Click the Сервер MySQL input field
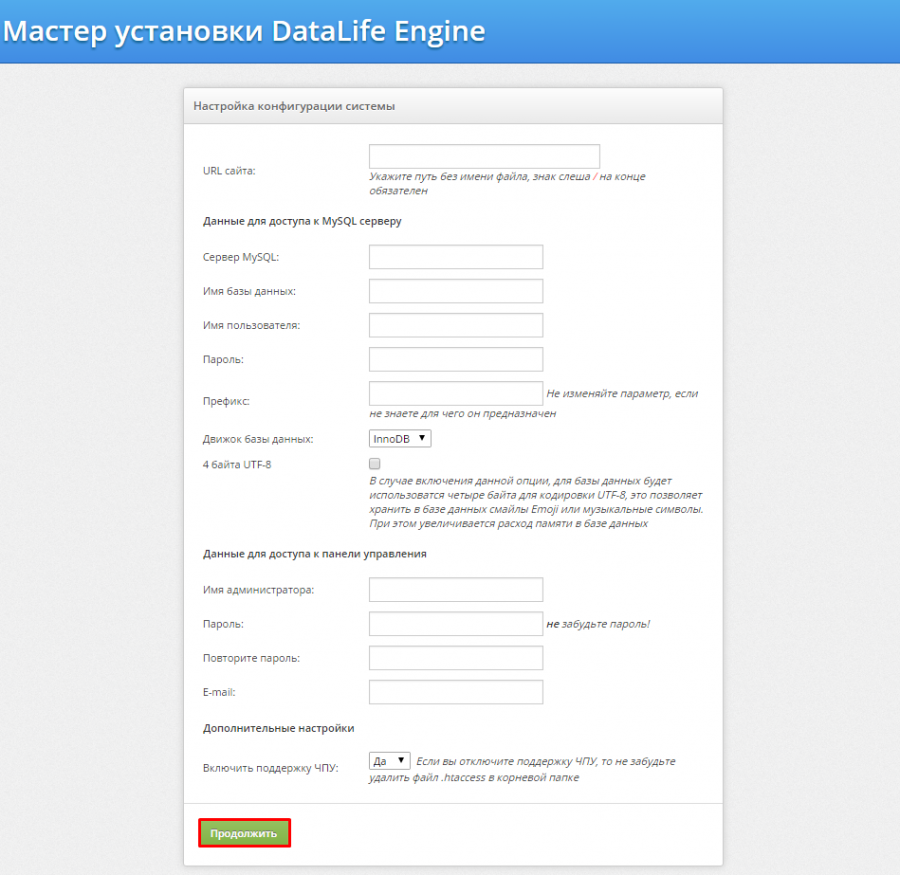This screenshot has height=875, width=900. coord(455,256)
